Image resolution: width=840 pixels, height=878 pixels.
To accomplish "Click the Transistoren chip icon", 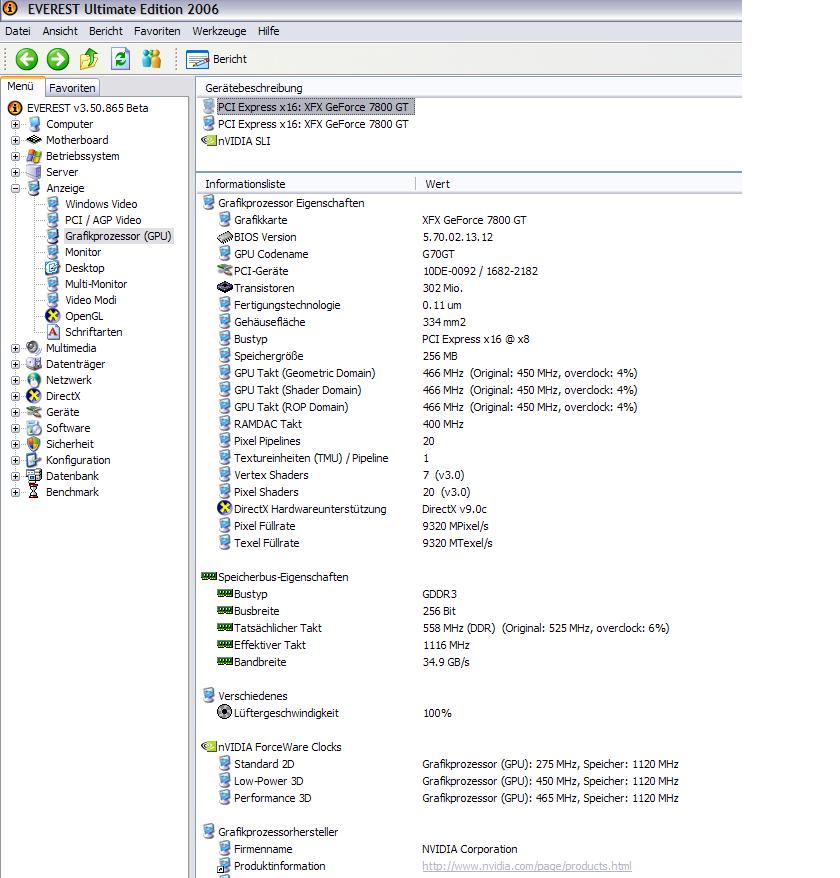I will coord(225,288).
